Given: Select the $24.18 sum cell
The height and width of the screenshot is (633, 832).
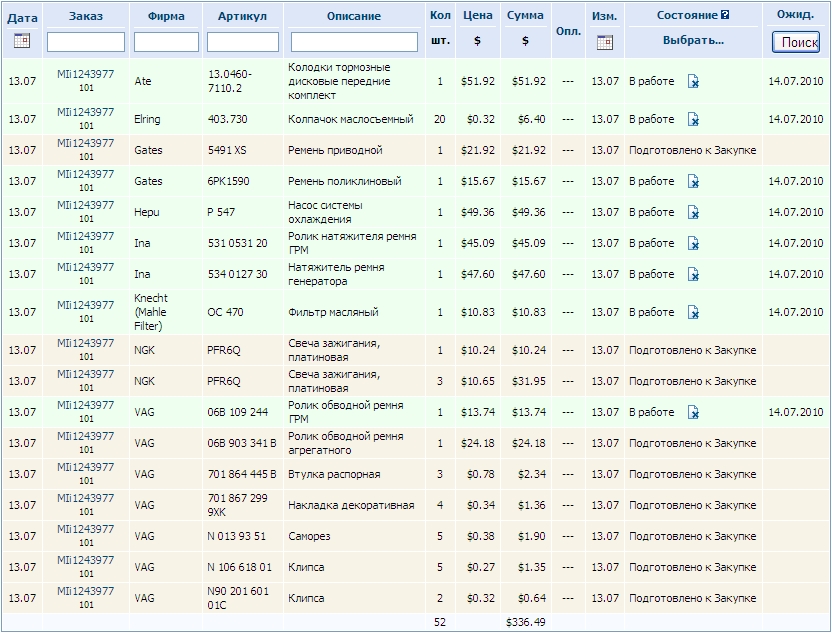Looking at the screenshot, I should (528, 444).
